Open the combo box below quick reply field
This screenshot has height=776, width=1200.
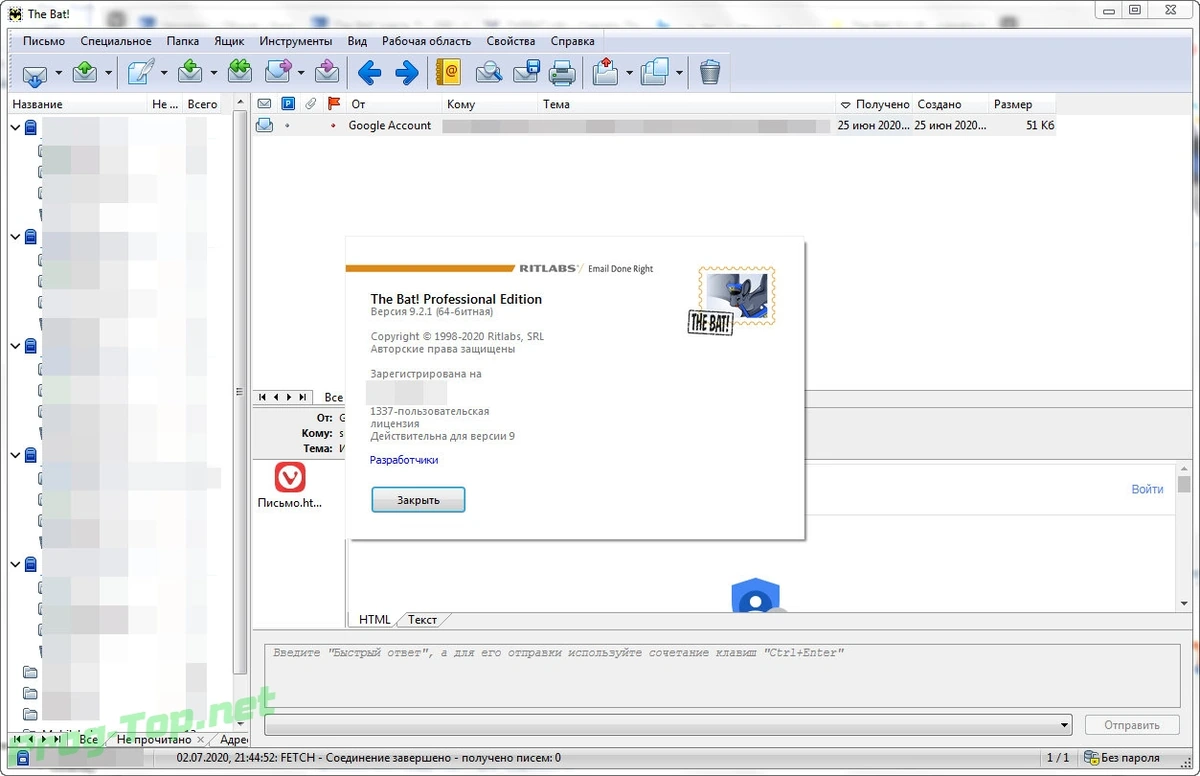668,725
